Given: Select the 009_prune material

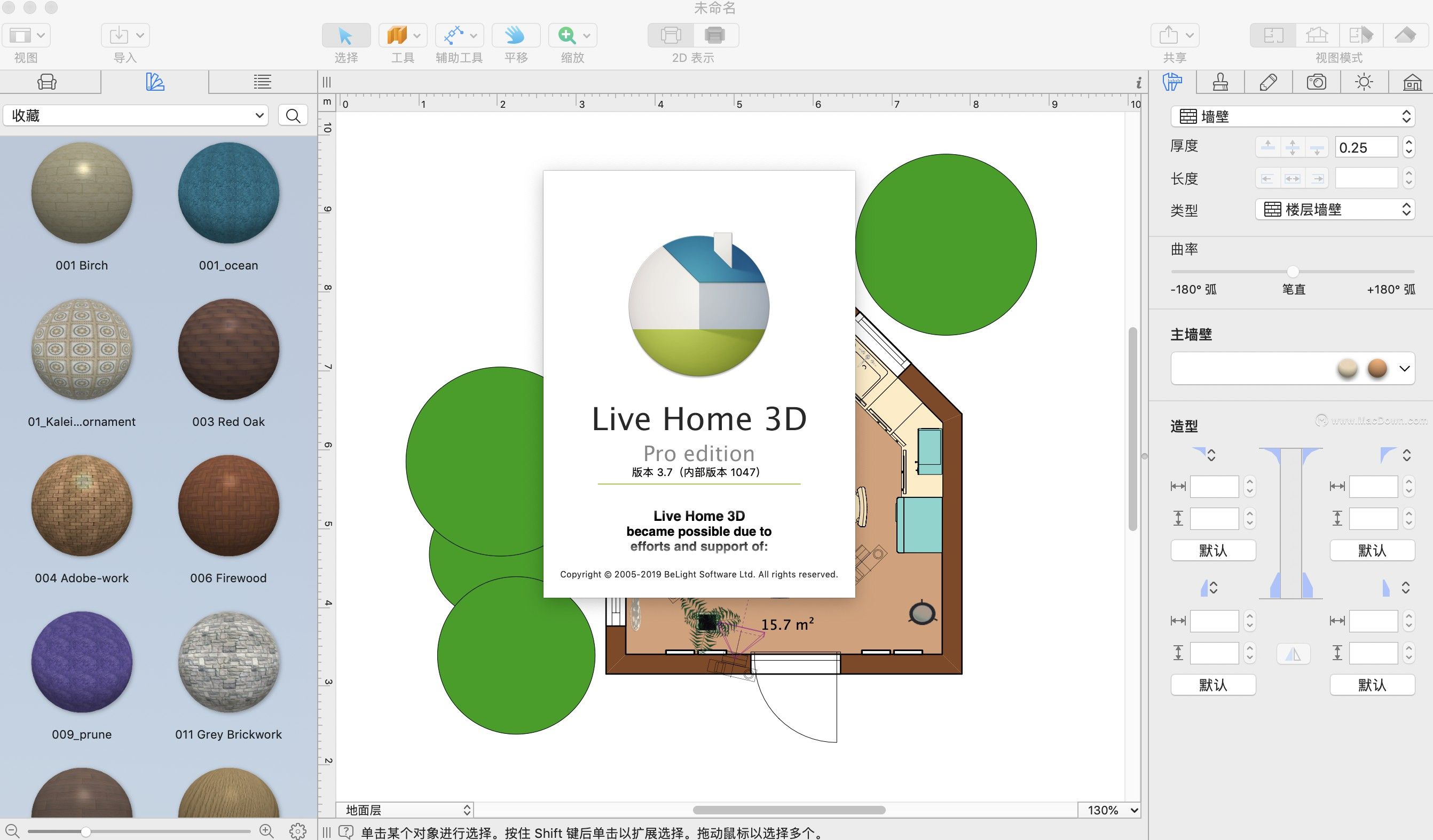Looking at the screenshot, I should coord(82,662).
